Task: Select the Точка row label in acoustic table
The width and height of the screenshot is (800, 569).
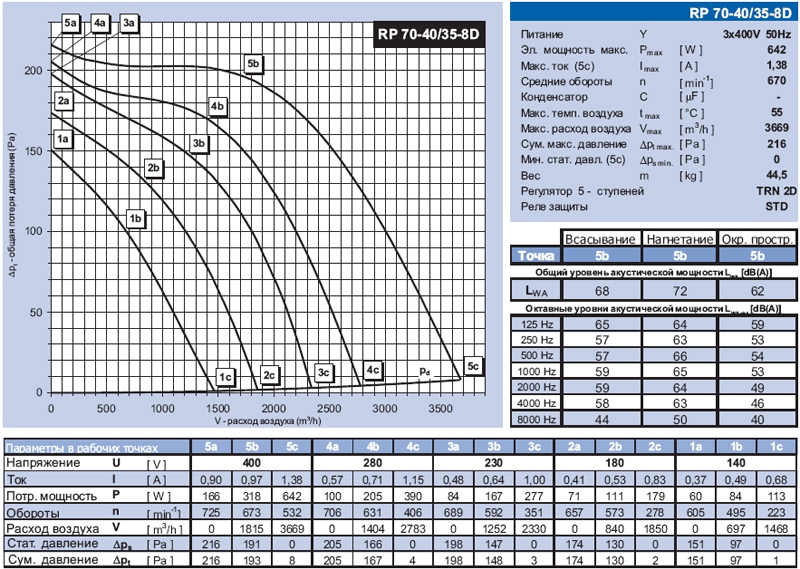Action: coord(534,256)
